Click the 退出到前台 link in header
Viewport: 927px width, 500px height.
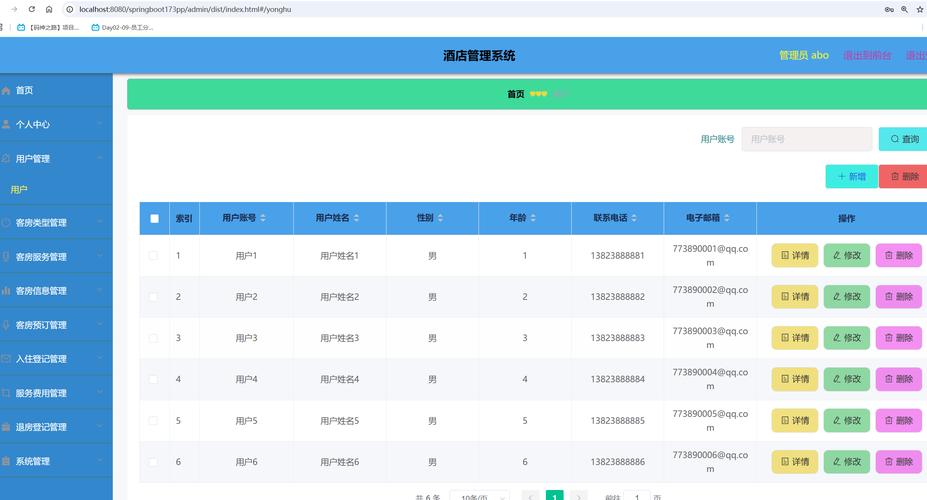pyautogui.click(x=867, y=56)
